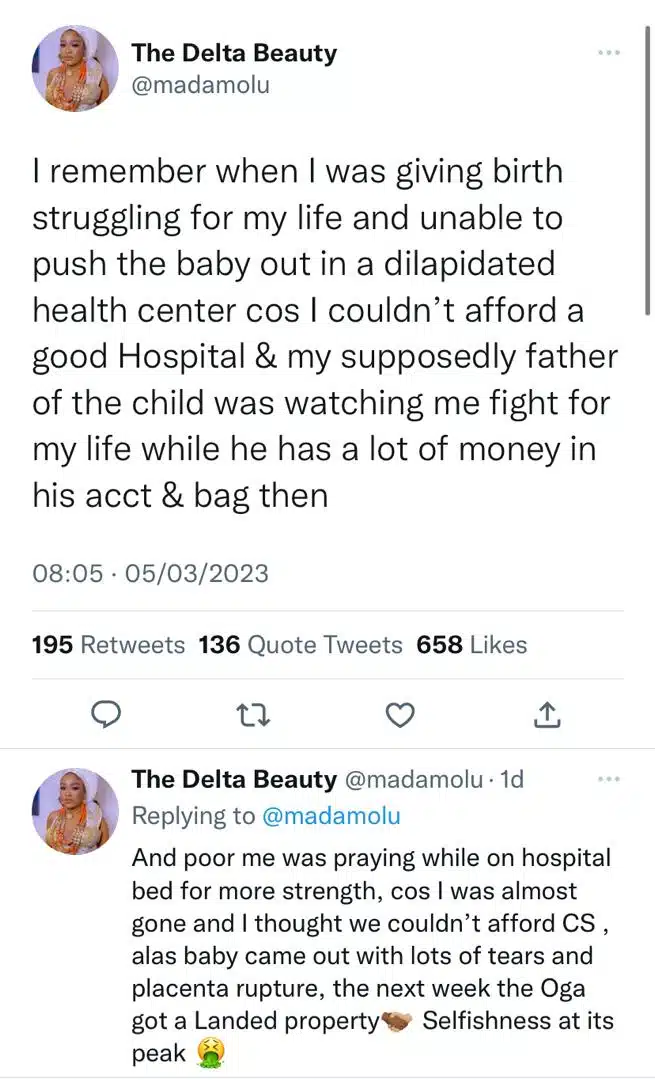Click the @madamolu link after Replying to

(331, 816)
